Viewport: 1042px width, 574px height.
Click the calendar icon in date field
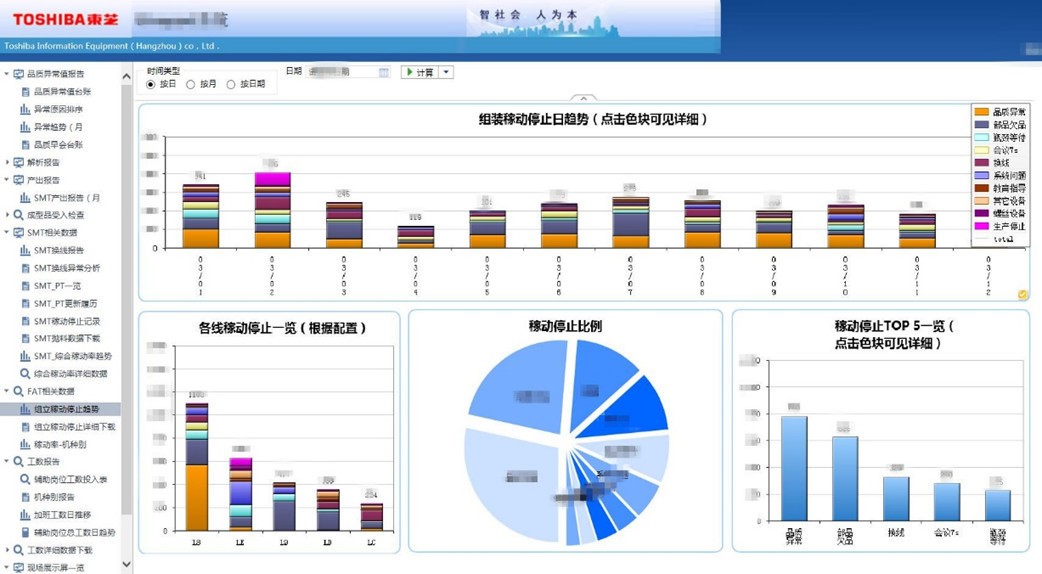383,72
